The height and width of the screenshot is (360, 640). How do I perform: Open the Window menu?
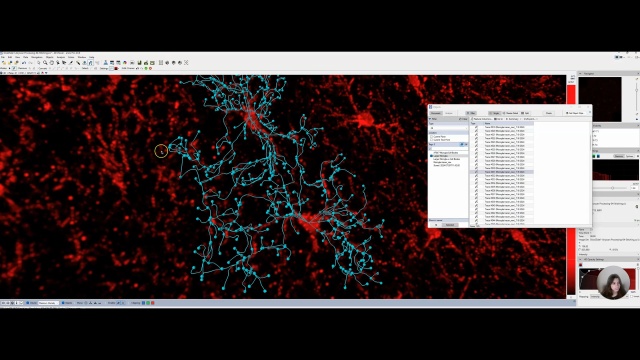tap(82, 57)
